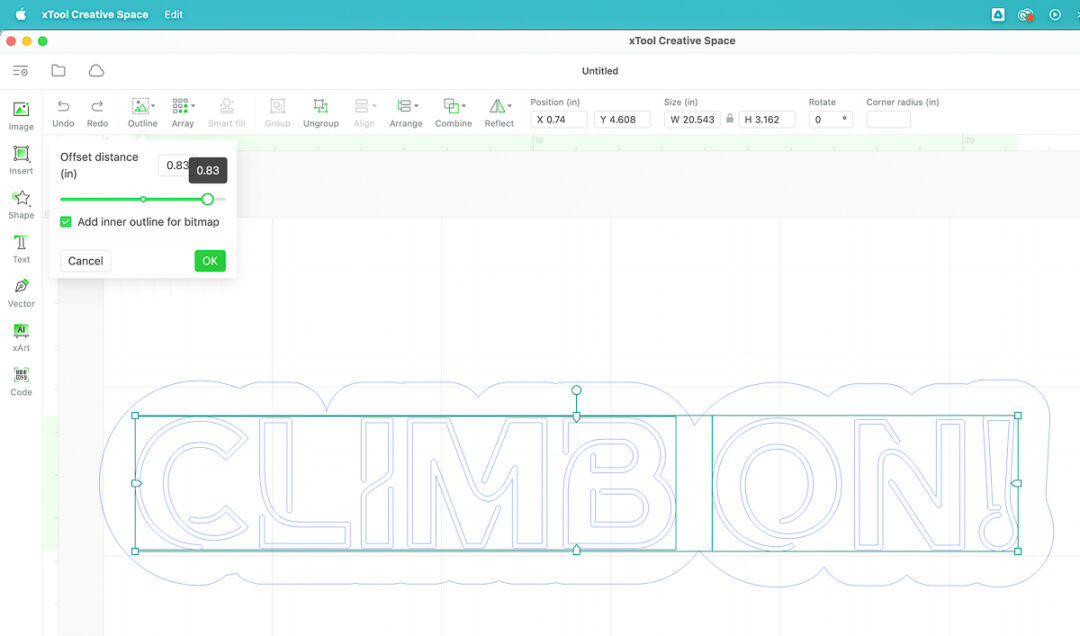
Task: Open the Insert tool
Action: (x=21, y=158)
